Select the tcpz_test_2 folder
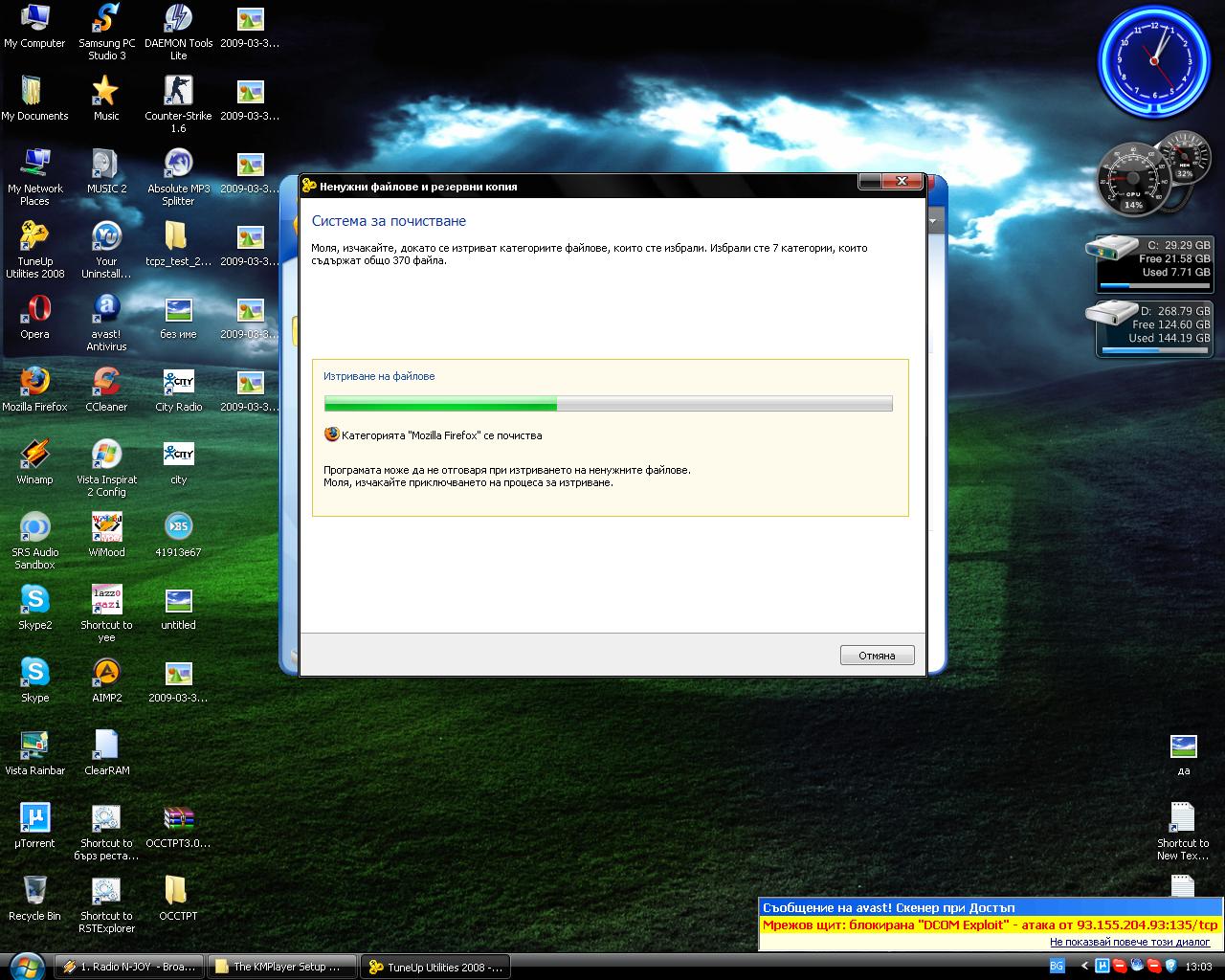The height and width of the screenshot is (980, 1225). pyautogui.click(x=178, y=245)
